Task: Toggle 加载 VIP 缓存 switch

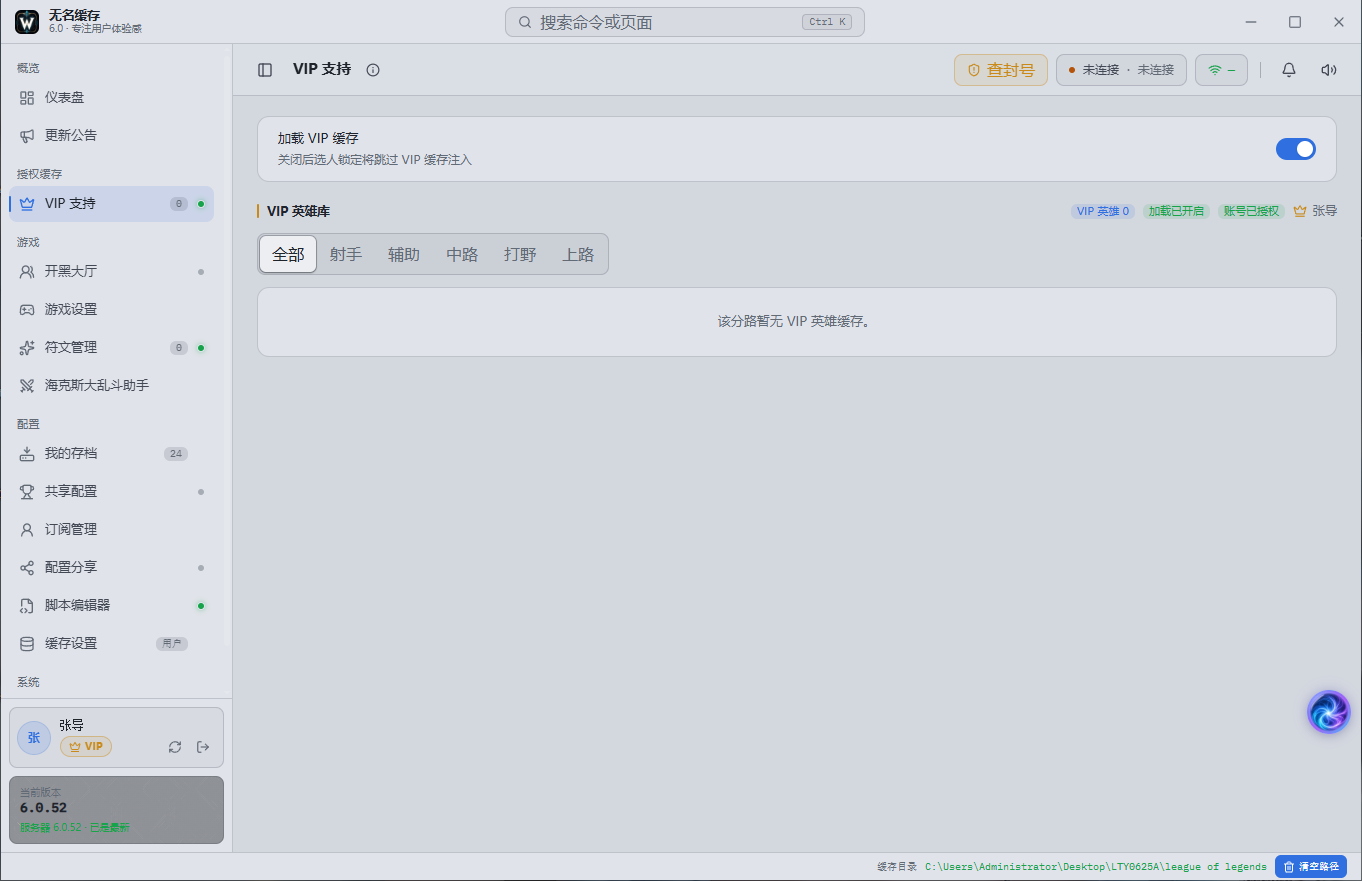Action: 1296,149
